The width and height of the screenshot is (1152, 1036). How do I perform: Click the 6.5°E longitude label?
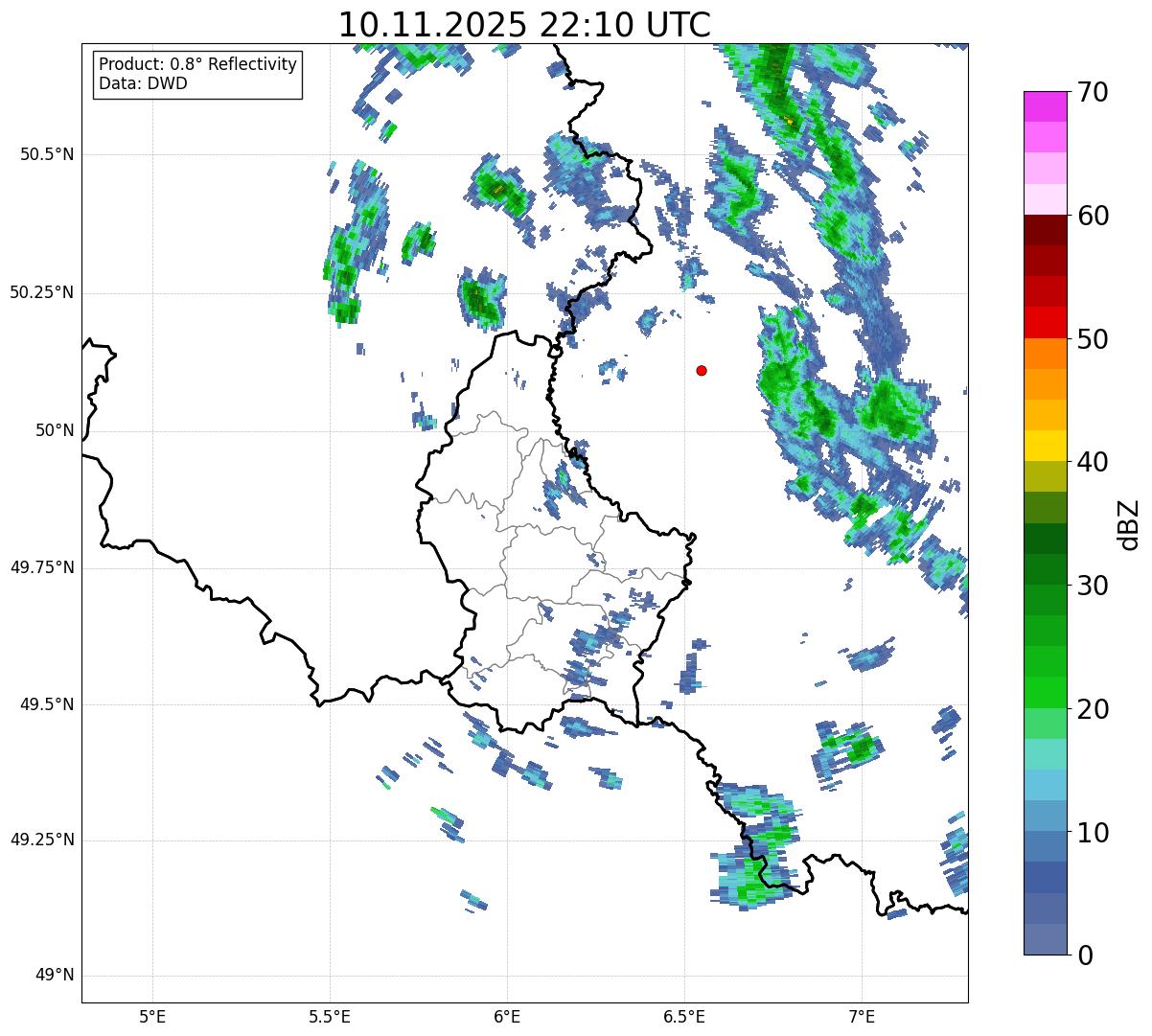click(x=684, y=1016)
